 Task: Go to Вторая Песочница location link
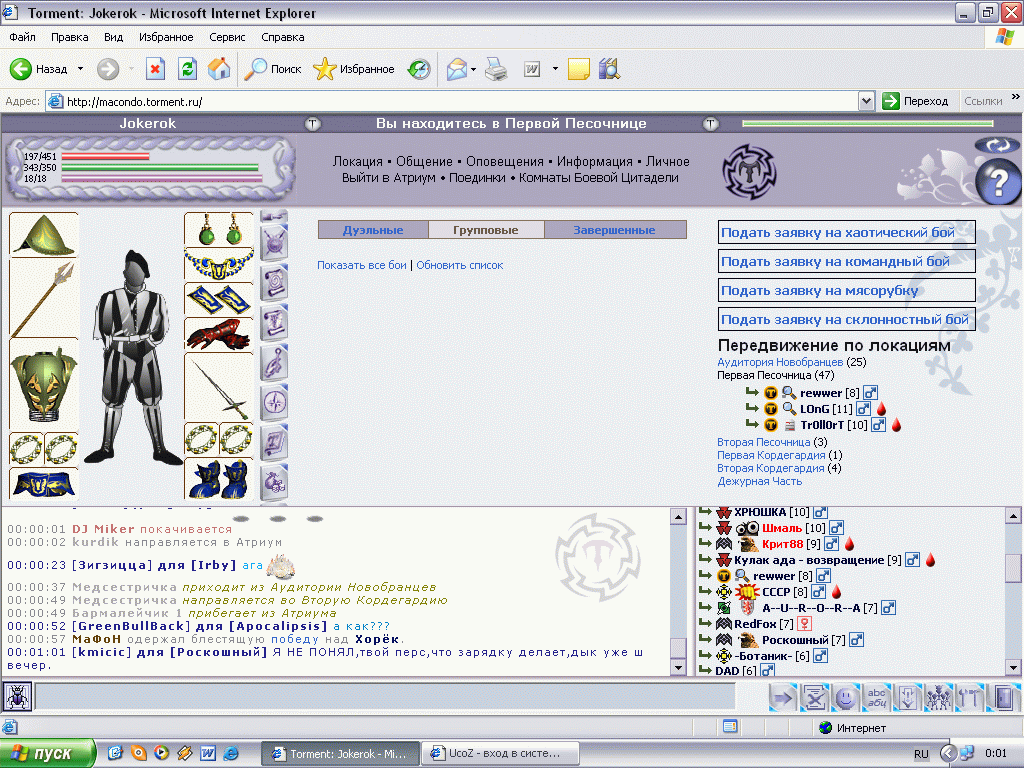click(763, 442)
